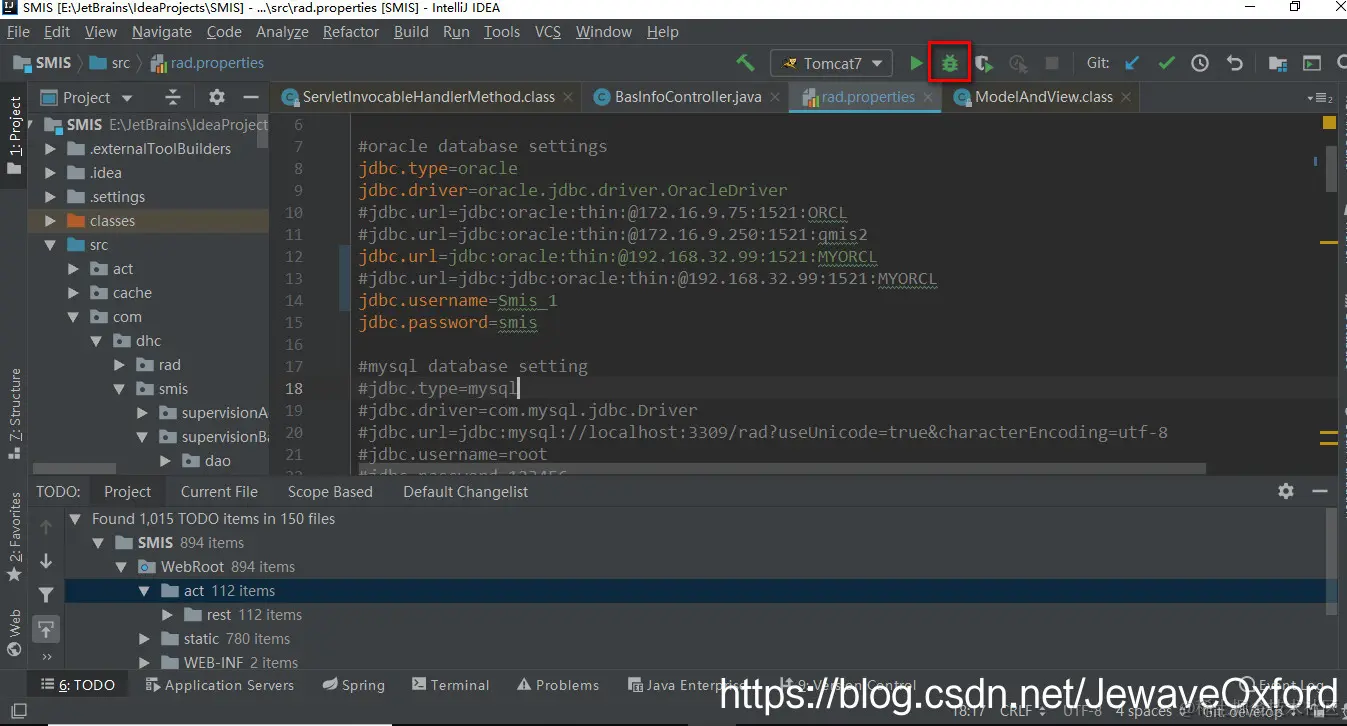This screenshot has height=726, width=1347.
Task: Collapse the com package
Action: point(73,317)
